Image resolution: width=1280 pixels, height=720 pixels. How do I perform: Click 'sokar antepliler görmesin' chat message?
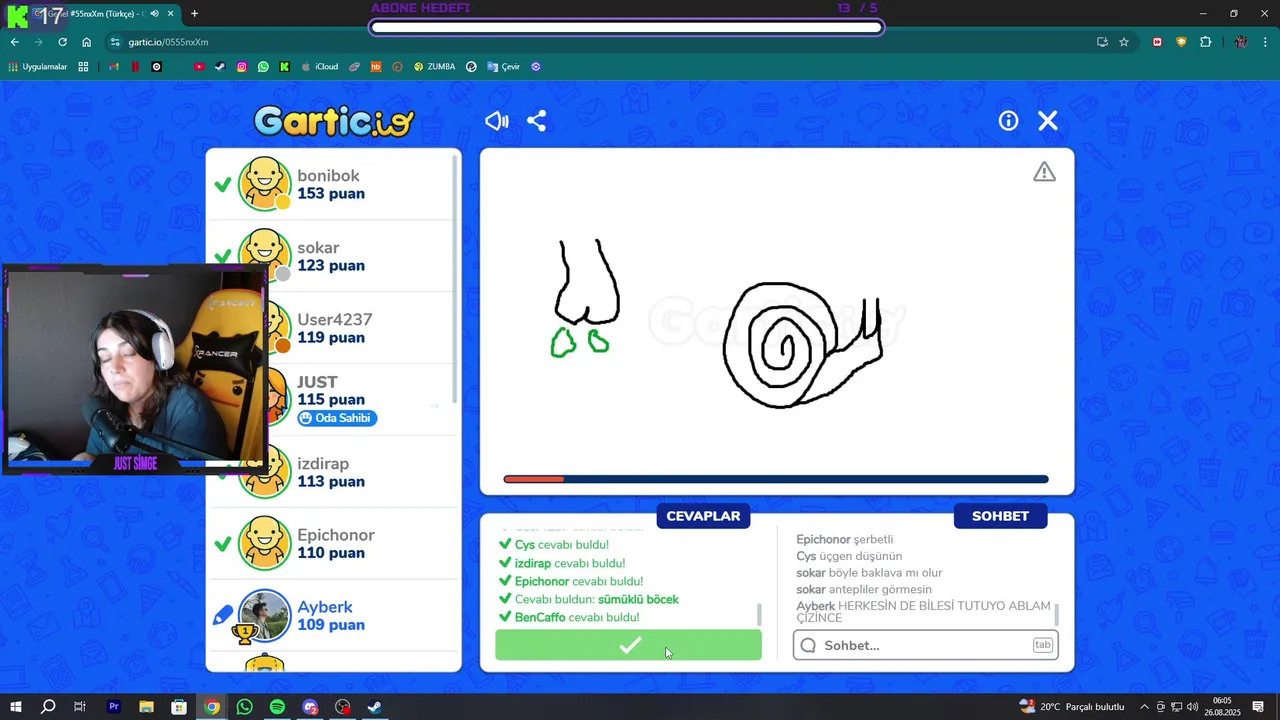(x=864, y=589)
